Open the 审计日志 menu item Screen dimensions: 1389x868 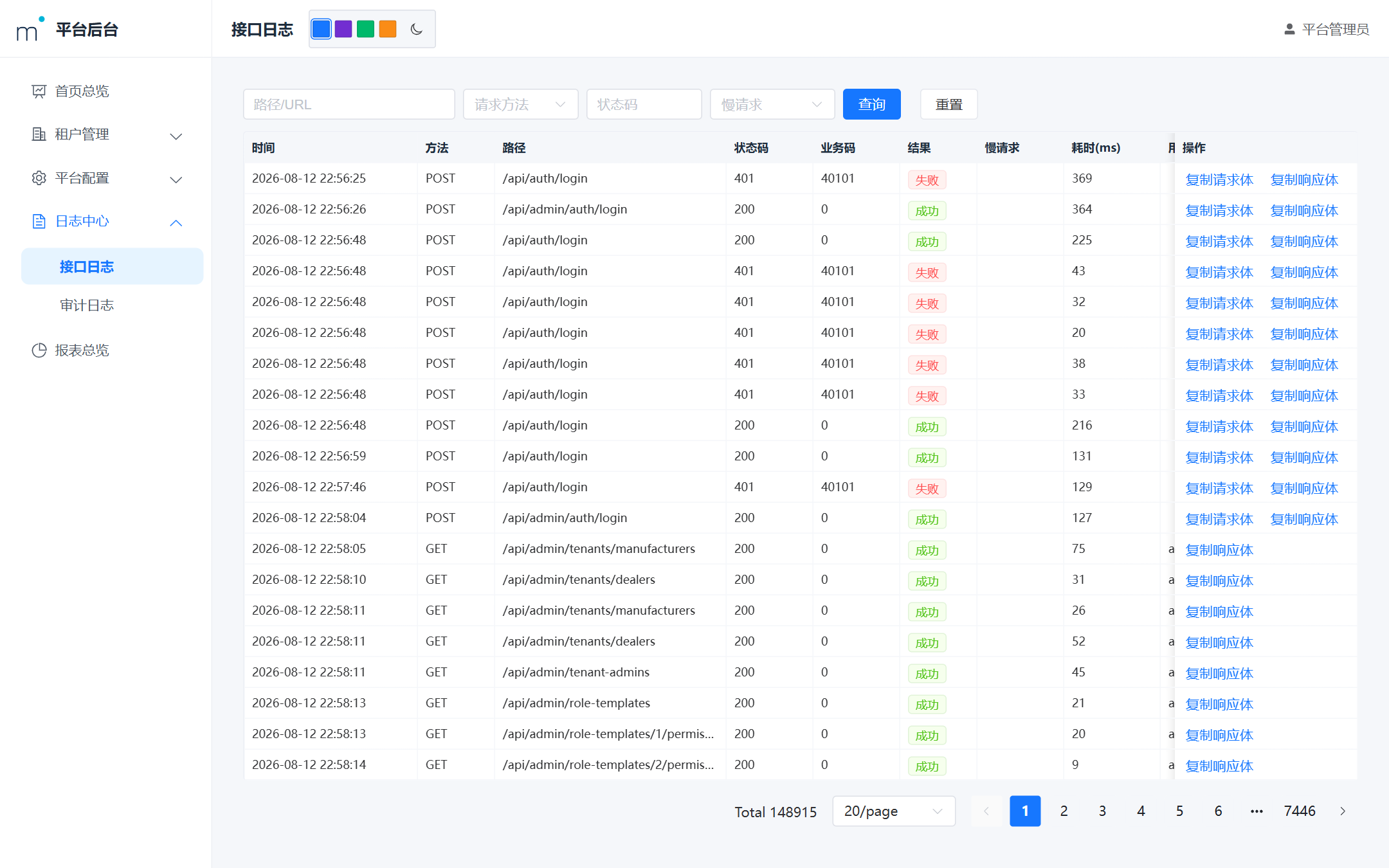(112, 305)
